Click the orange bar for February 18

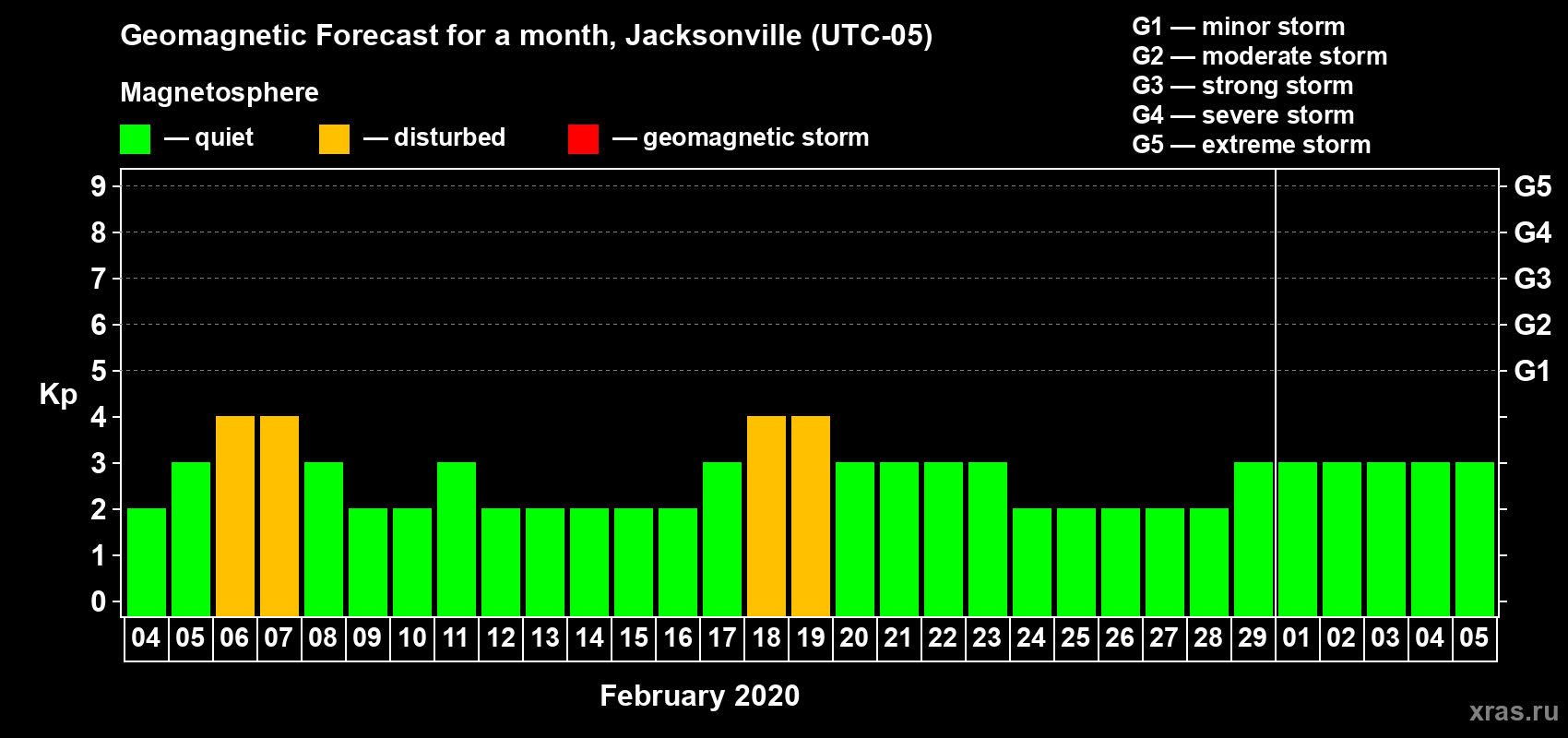[766, 516]
